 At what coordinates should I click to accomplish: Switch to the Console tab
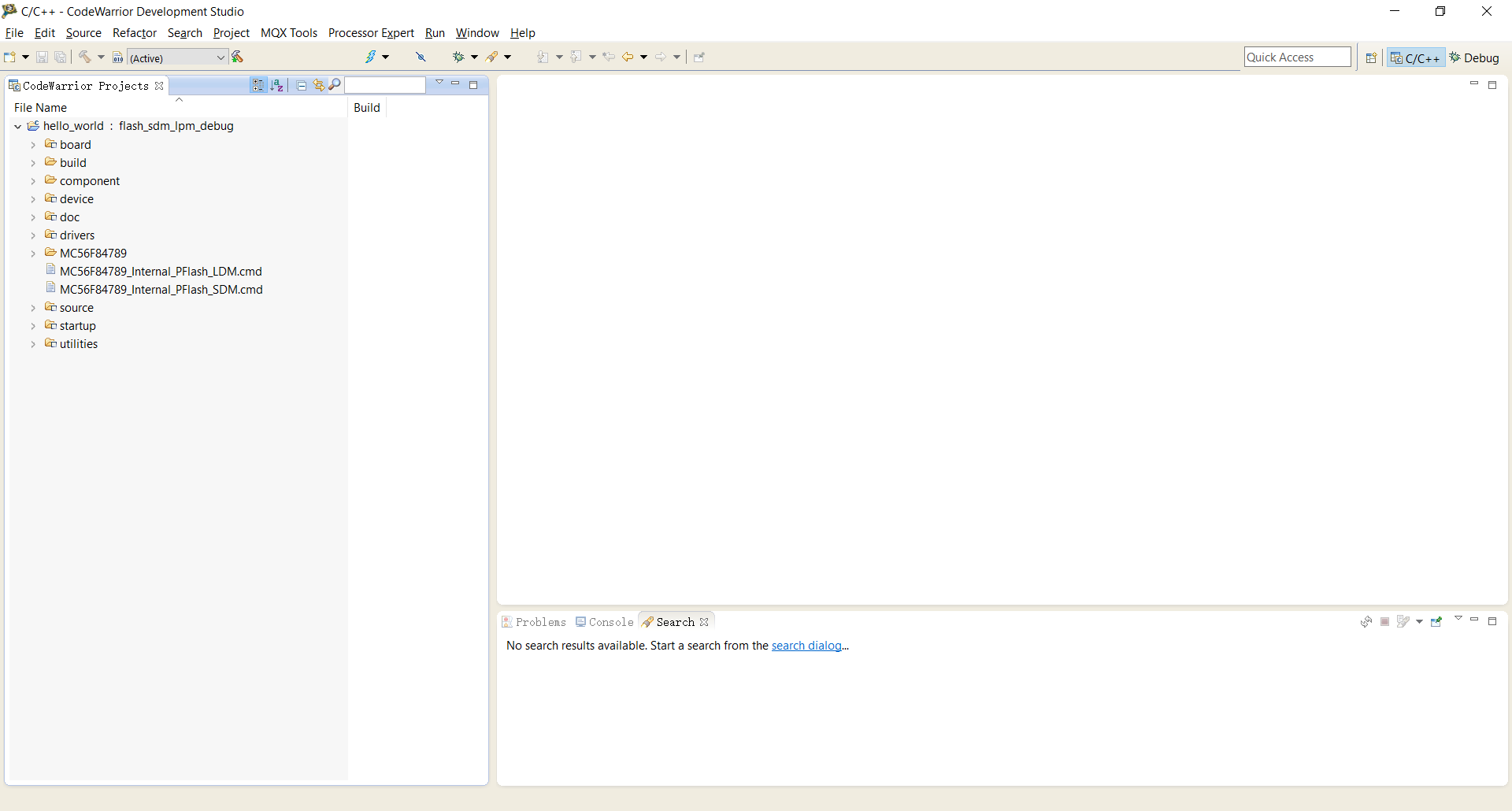point(605,622)
